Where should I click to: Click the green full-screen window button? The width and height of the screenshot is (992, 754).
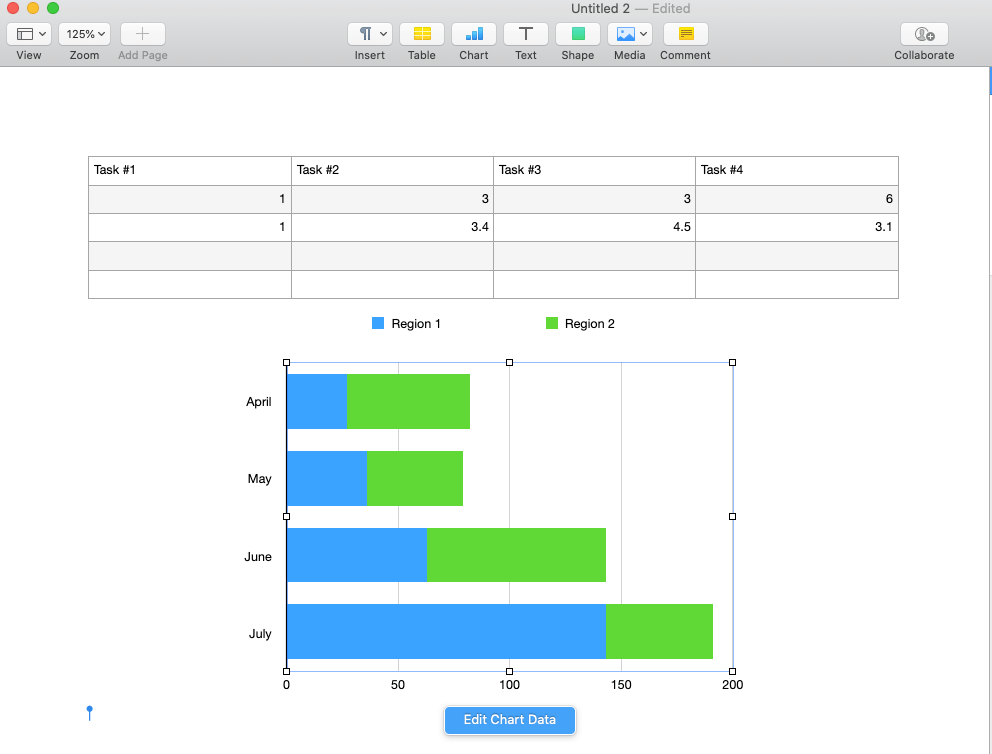53,8
